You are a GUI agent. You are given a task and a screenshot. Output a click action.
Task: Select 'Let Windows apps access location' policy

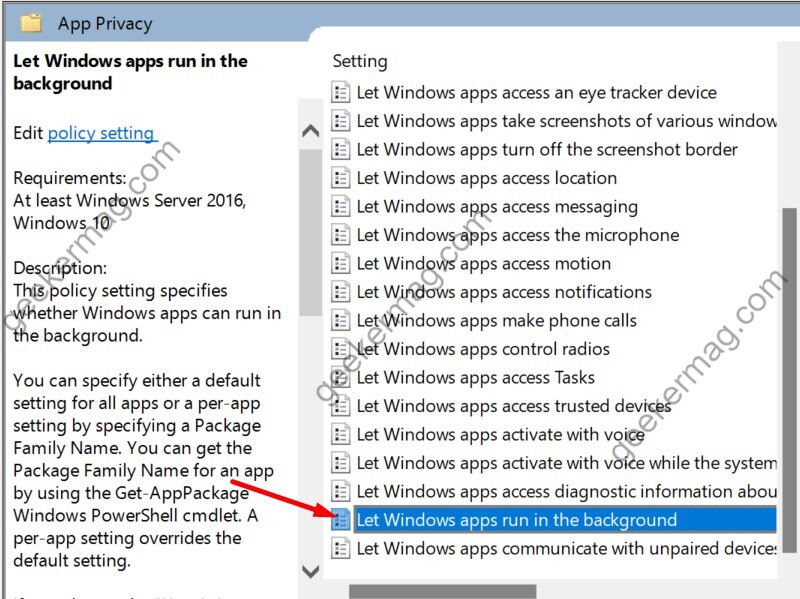pyautogui.click(x=487, y=178)
